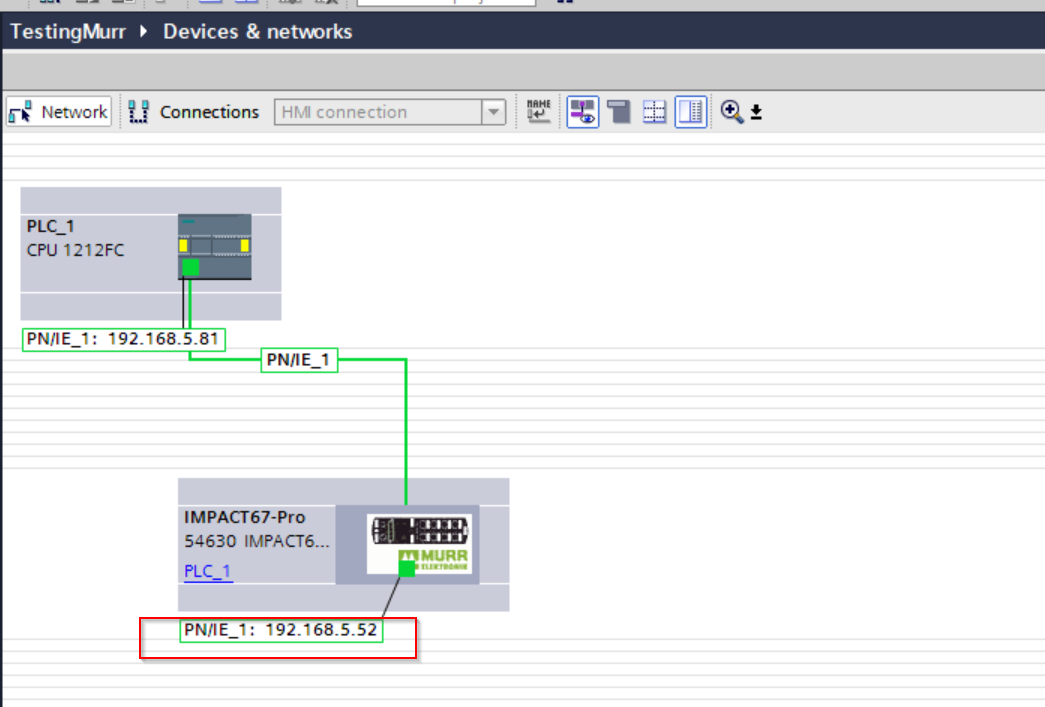Screen dimensions: 1045x707
Task: Select the PN/IE_1: 192.168.5.52 address label
Action: 281,630
